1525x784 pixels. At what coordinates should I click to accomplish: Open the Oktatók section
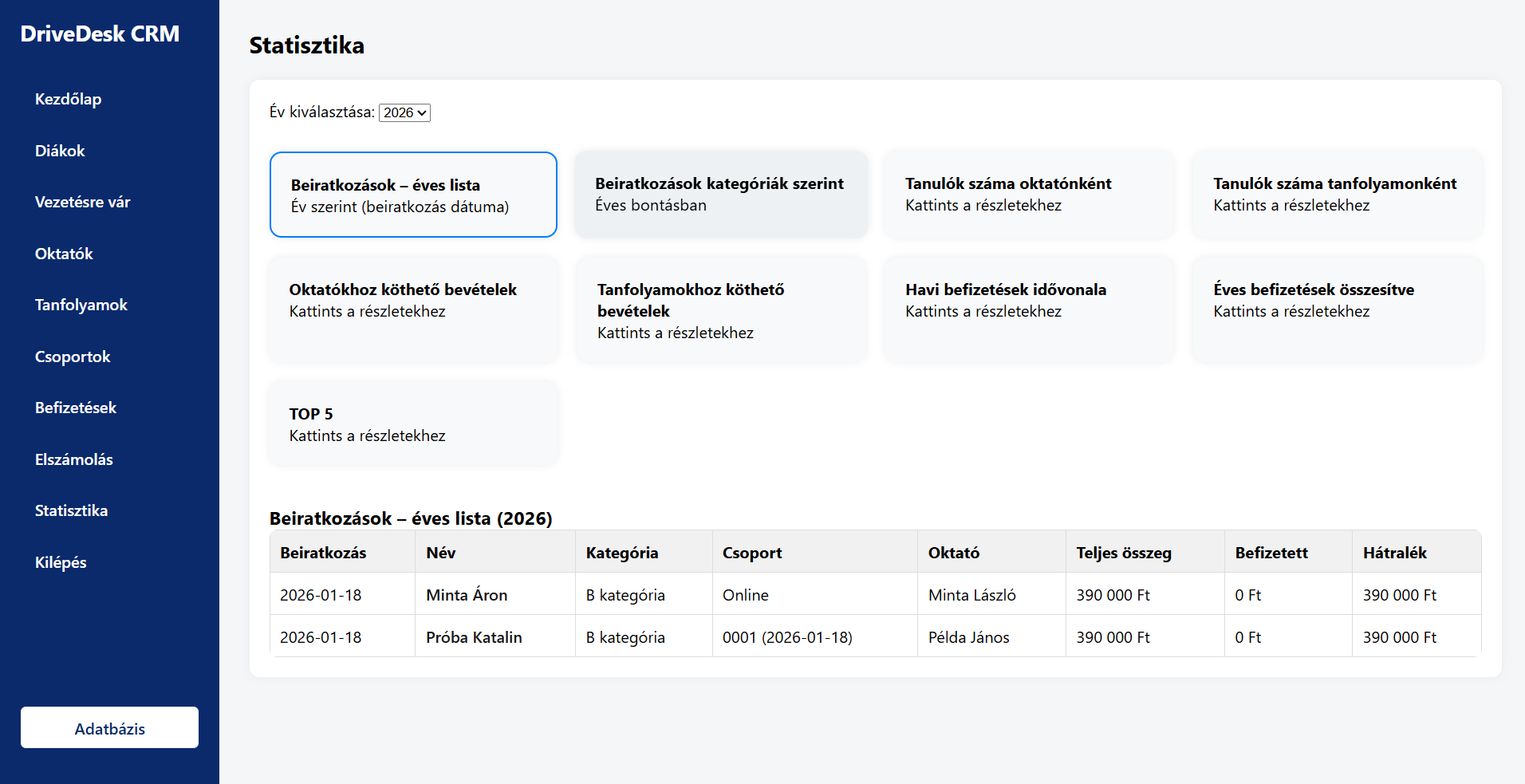[x=64, y=254]
